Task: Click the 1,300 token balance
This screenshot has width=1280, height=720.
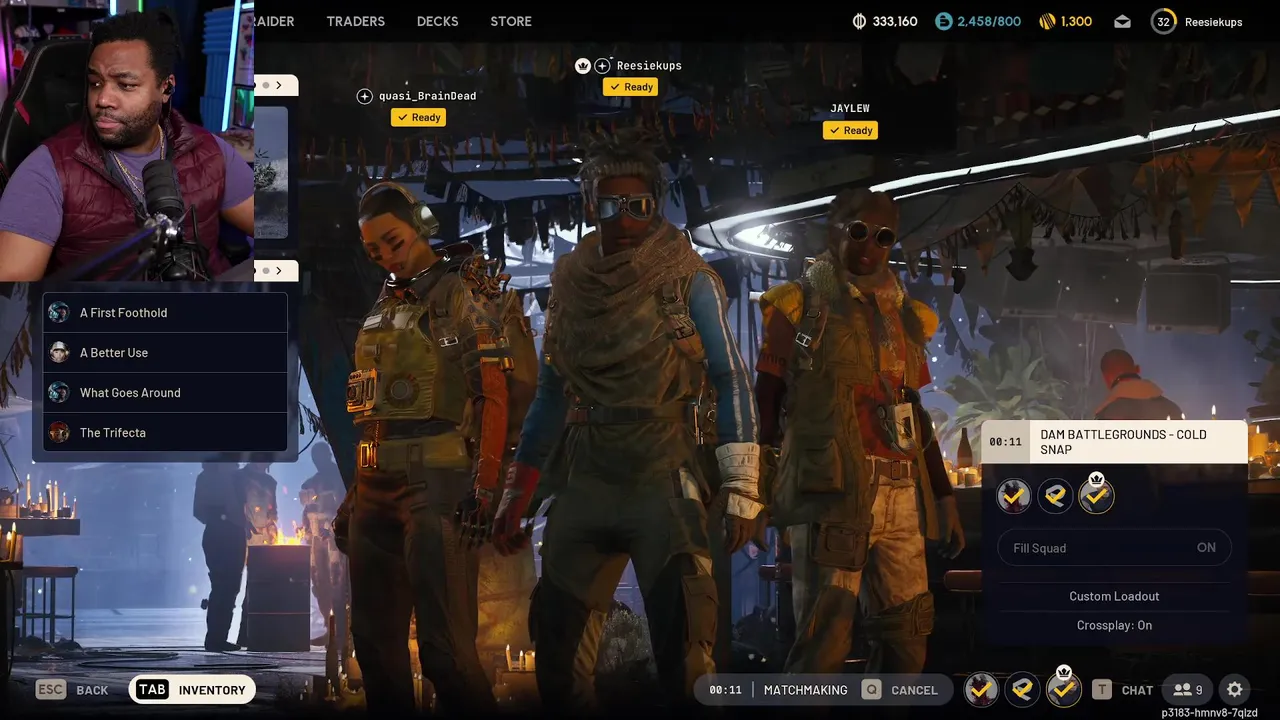Action: tap(1076, 21)
